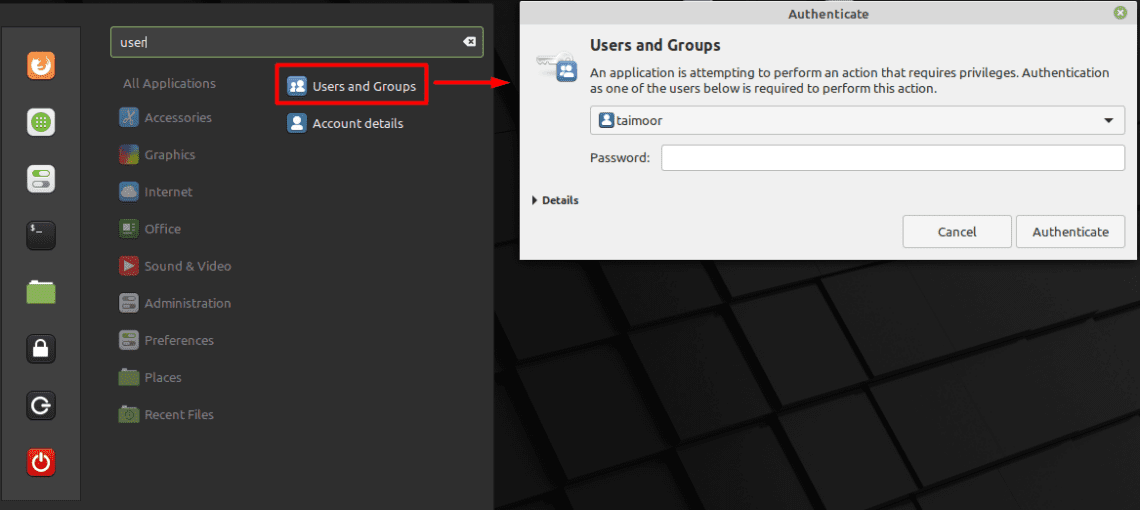Click the Account details result icon
Viewport: 1140px width, 510px height.
pos(297,124)
